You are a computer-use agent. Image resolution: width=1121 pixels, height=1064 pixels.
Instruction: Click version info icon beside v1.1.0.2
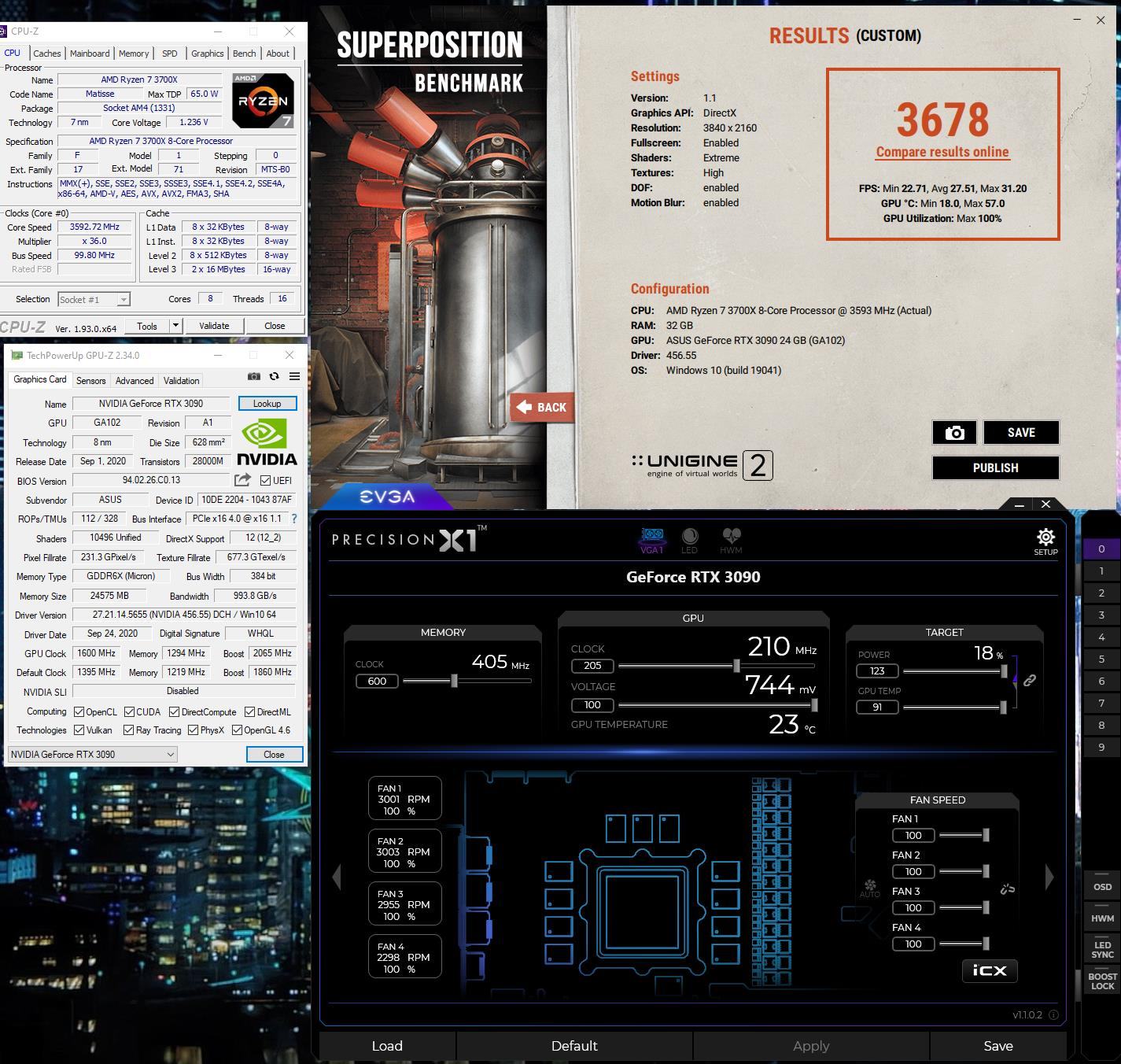point(1053,1014)
